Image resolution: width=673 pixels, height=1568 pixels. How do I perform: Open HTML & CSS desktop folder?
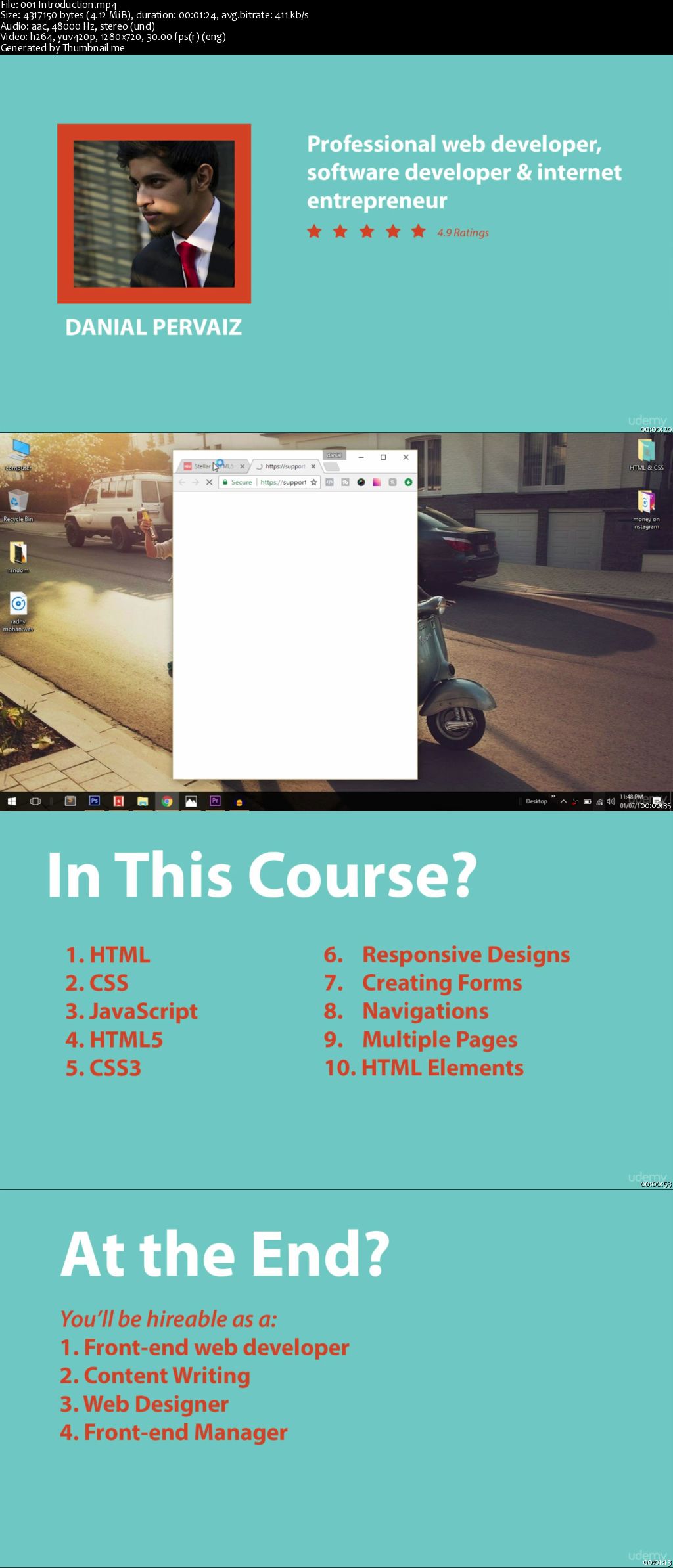click(646, 455)
